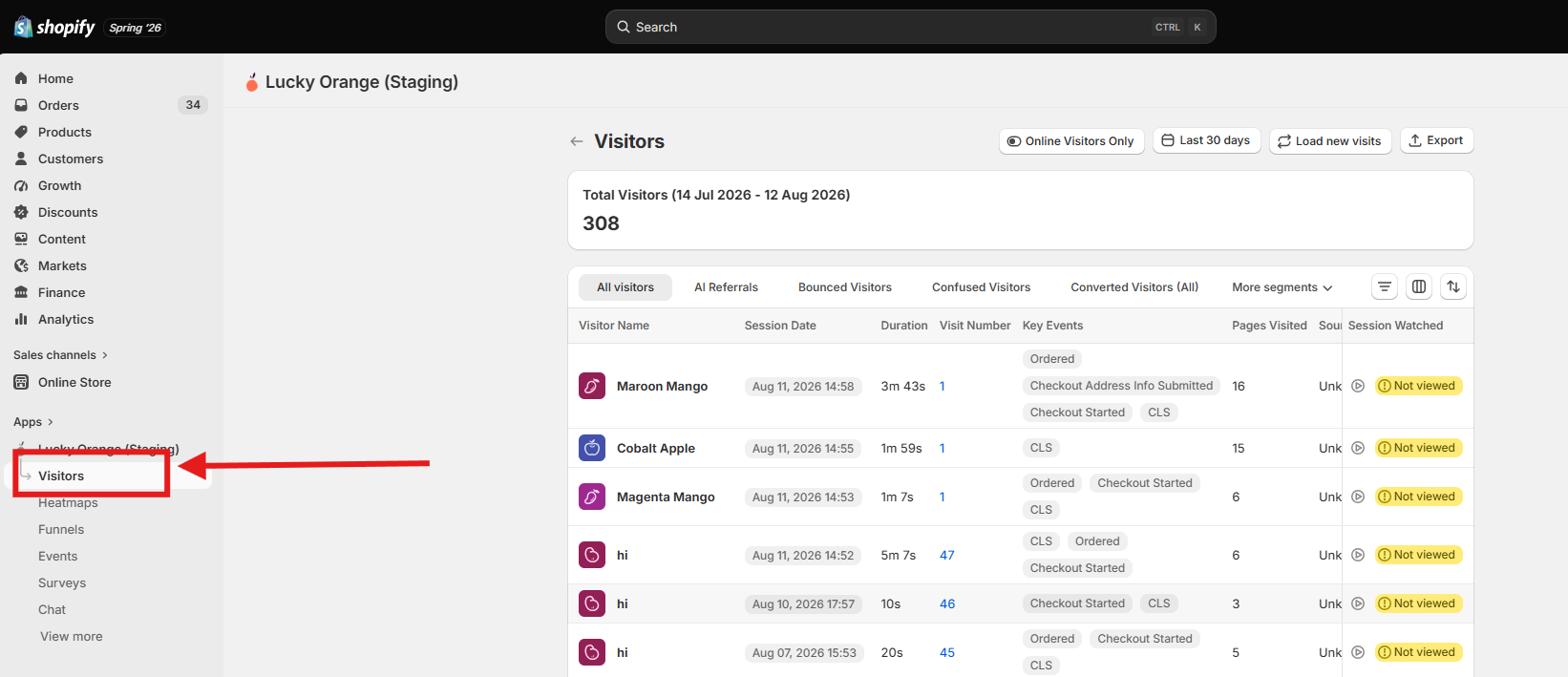Viewport: 1568px width, 677px height.
Task: Click the Cobalt Apple visitor name
Action: click(656, 448)
